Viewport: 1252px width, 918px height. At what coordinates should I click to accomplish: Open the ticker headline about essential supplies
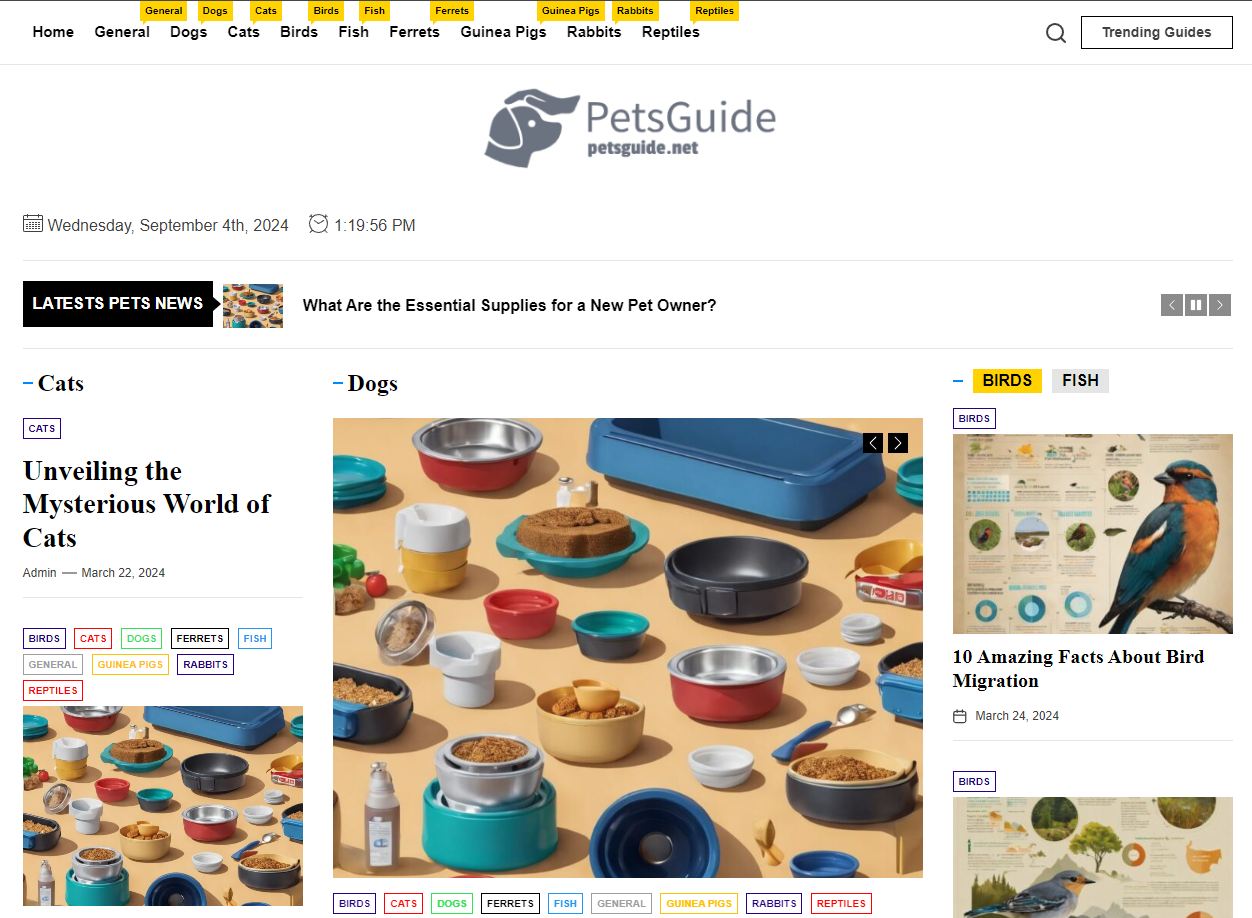click(x=509, y=306)
